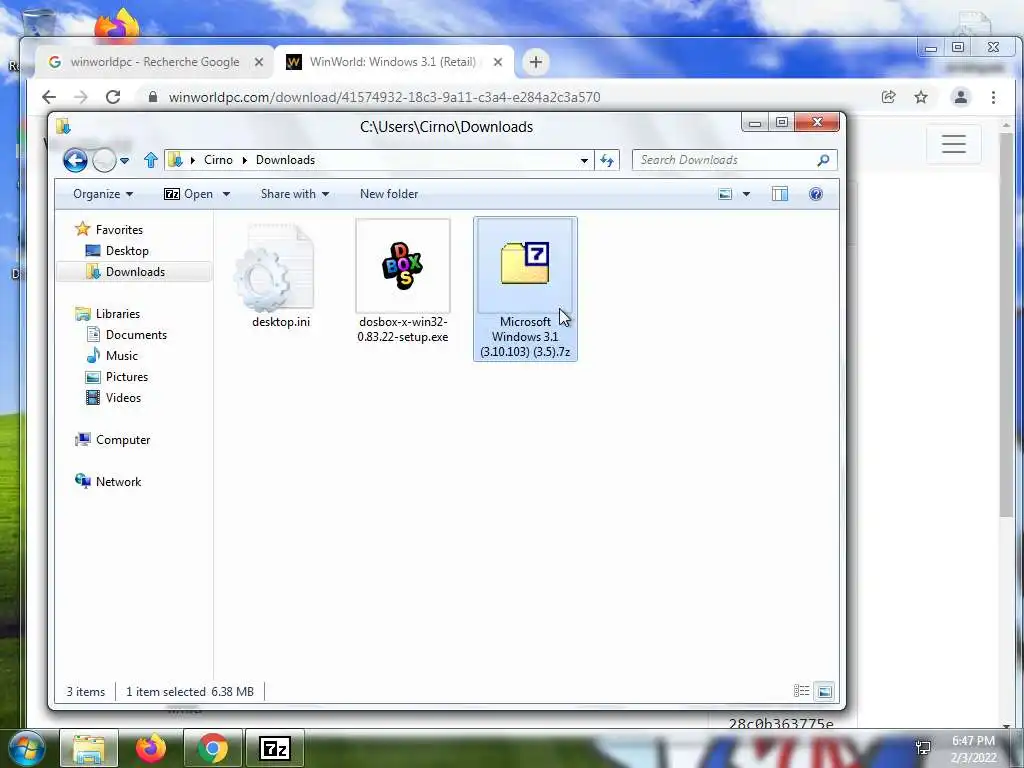Refresh the Downloads folder view

[607, 160]
